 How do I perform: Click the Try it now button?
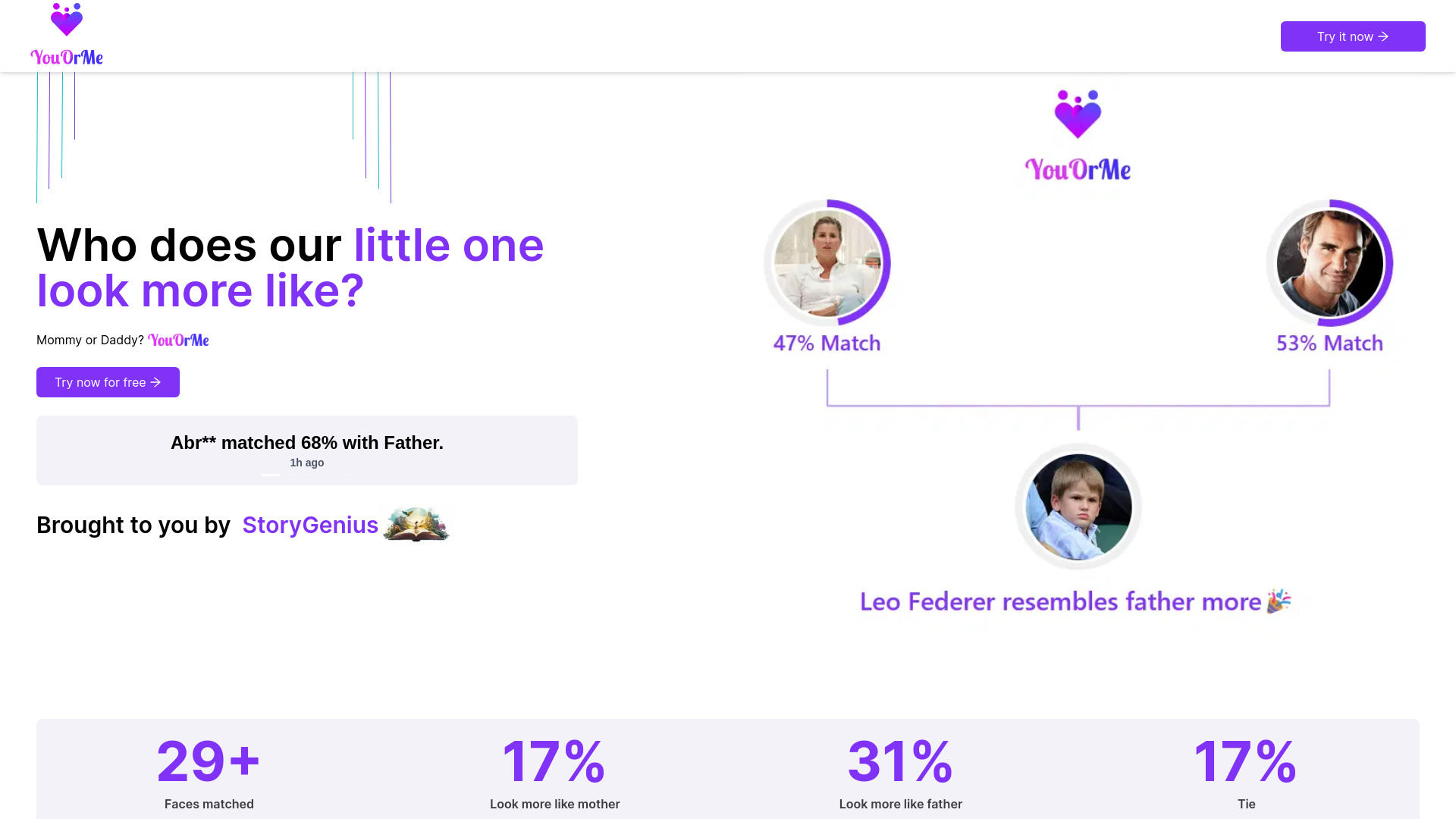click(1353, 36)
